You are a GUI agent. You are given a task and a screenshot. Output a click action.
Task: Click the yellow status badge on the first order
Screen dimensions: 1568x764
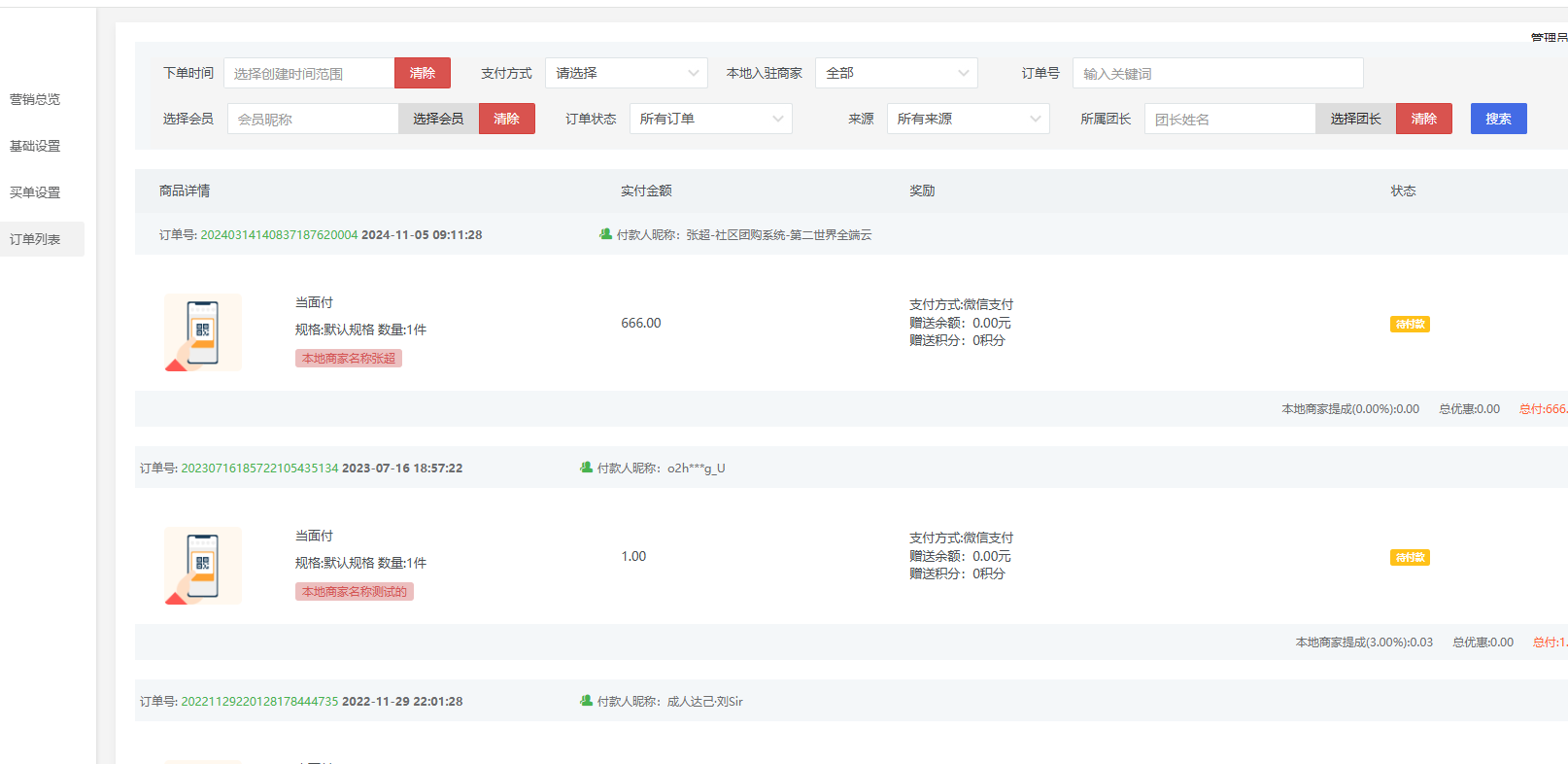1409,325
